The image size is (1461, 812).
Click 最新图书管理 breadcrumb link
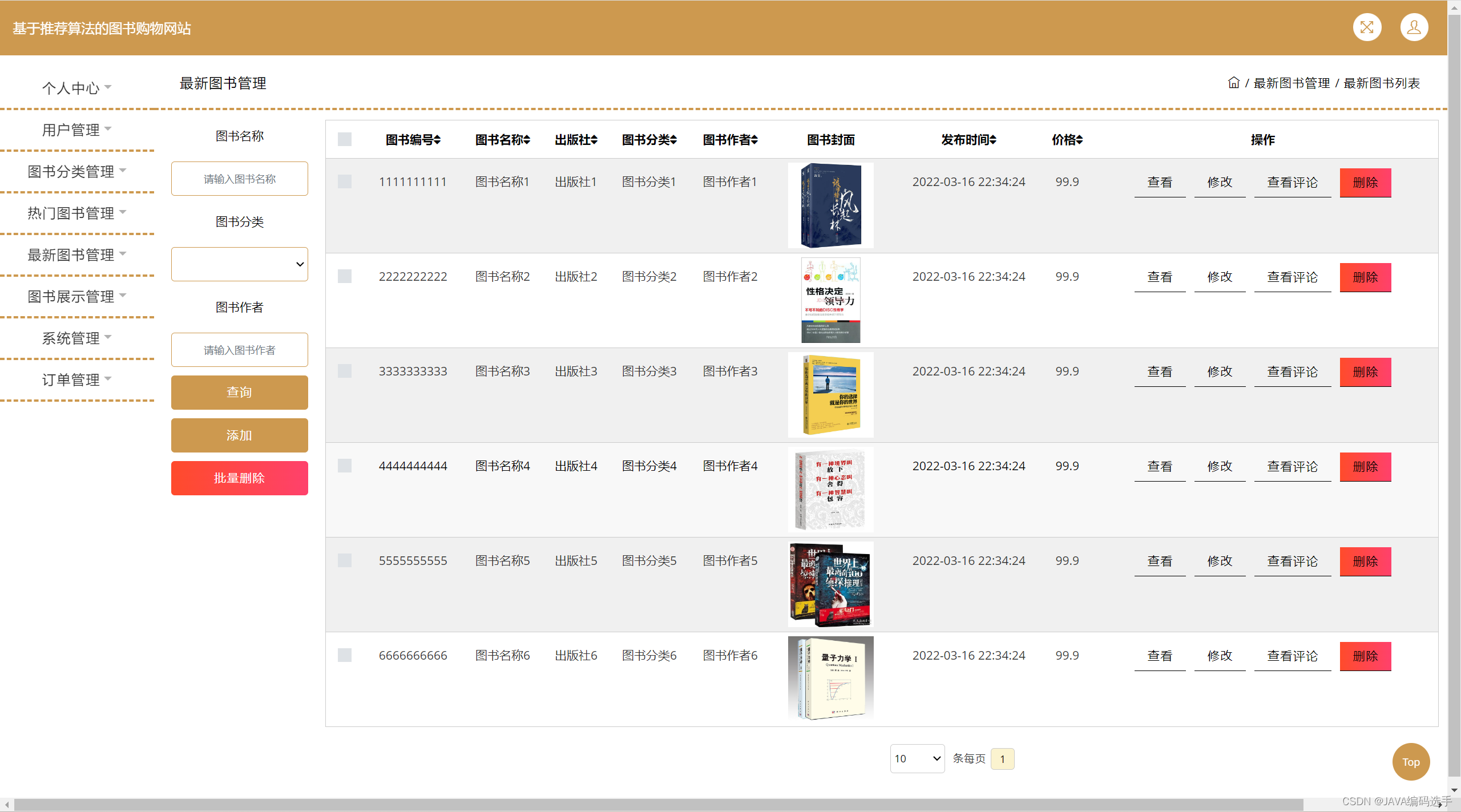tap(1292, 83)
